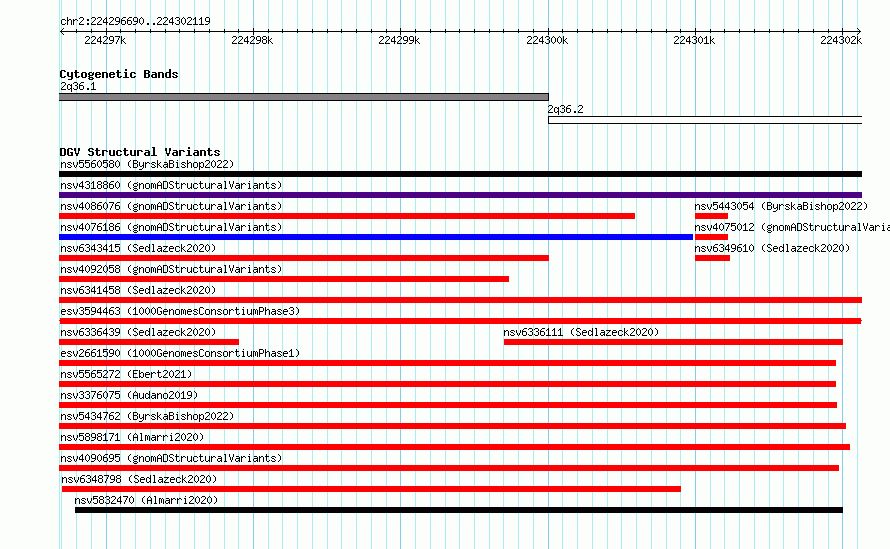The image size is (890, 549).
Task: Click the nsv4075012 gnomAD variant label
Action: (792, 227)
